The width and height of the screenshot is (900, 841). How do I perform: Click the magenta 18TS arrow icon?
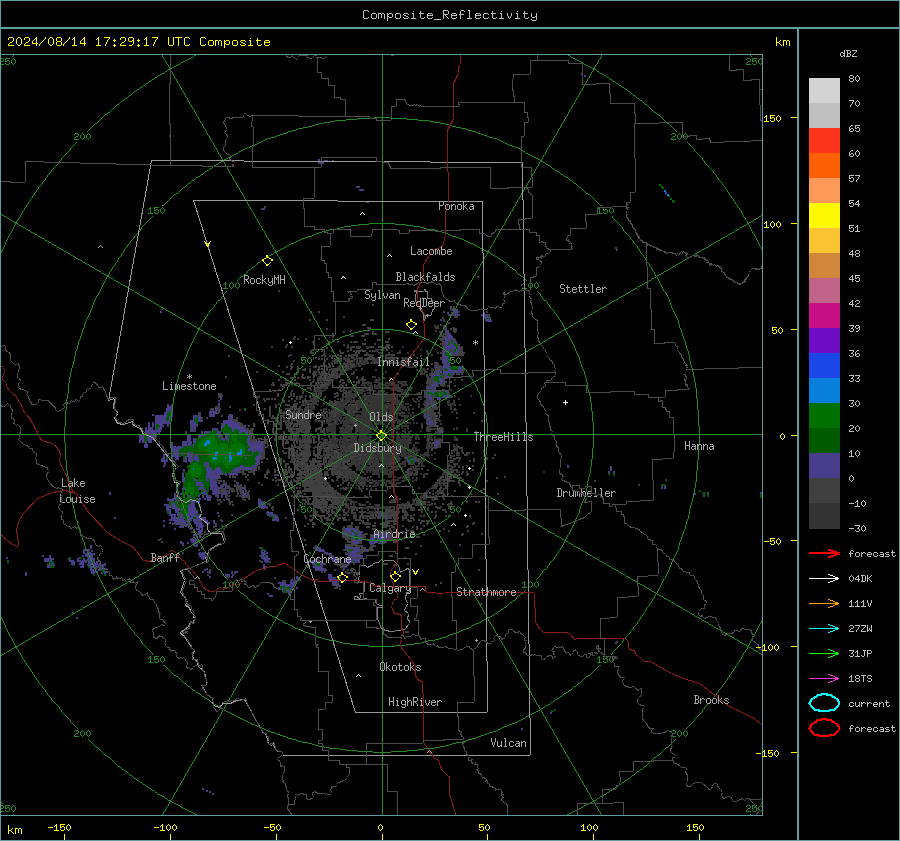click(824, 679)
